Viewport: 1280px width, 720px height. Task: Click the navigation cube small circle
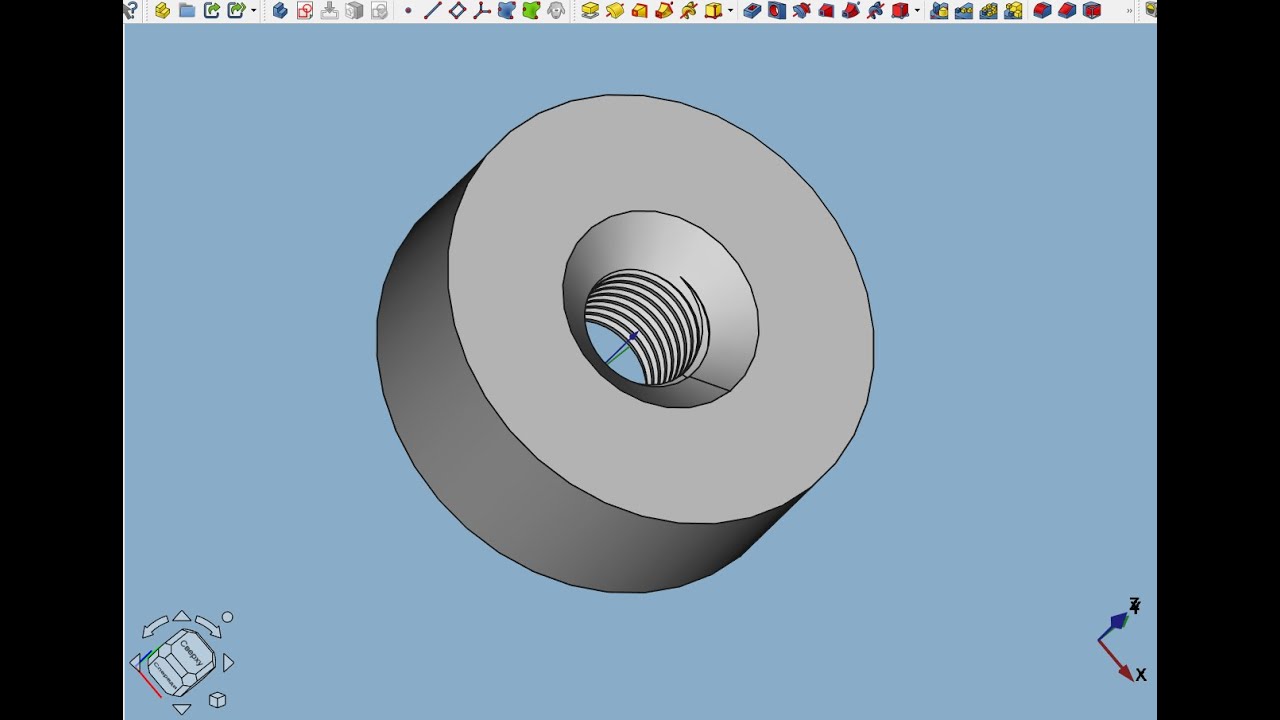click(227, 617)
